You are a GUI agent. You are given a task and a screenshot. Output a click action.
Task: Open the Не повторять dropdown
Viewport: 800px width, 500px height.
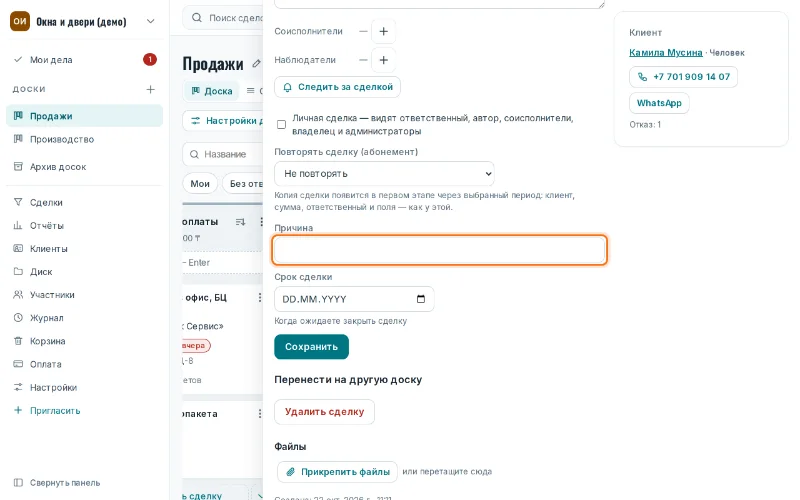(384, 173)
